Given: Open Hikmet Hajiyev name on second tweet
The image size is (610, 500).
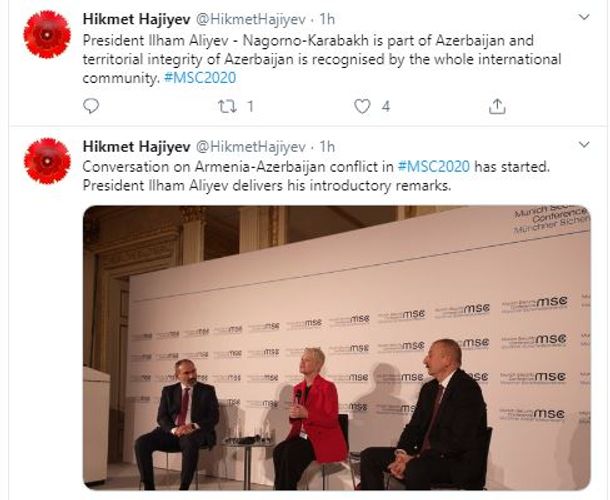Looking at the screenshot, I should point(136,147).
